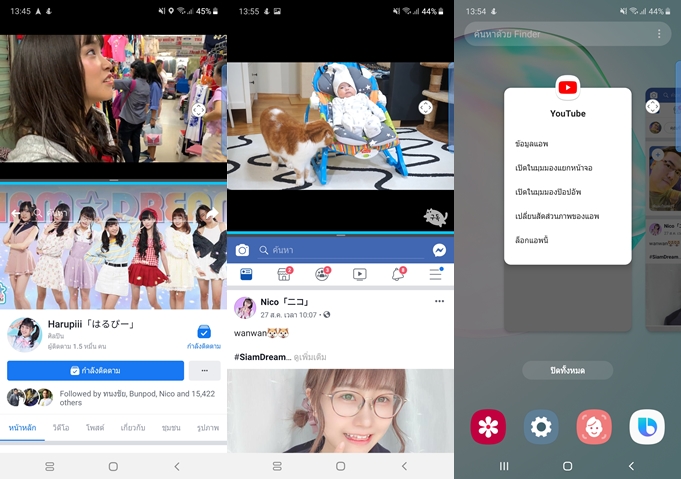Launch the Bixby app from the dock
The image size is (681, 479).
point(646,427)
